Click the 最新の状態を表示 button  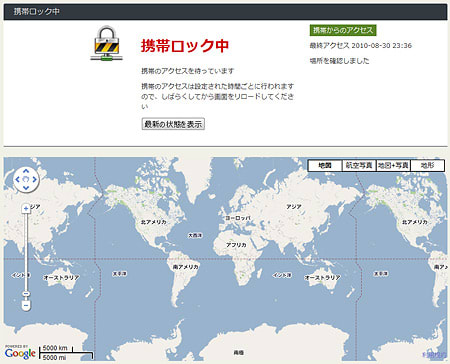[173, 124]
